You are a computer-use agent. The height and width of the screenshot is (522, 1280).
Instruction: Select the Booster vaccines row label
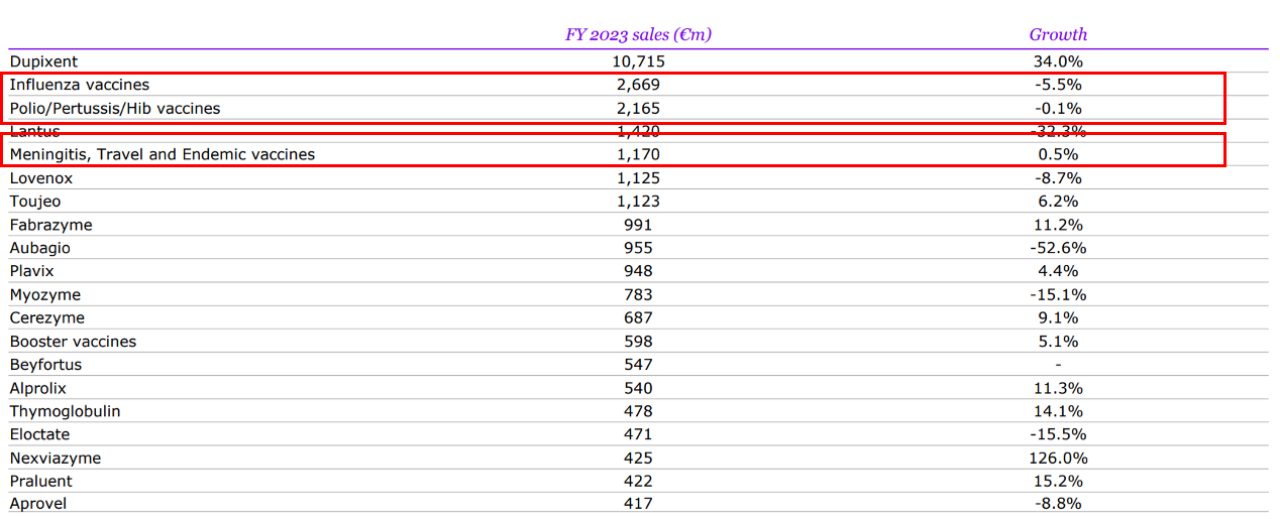[73, 341]
